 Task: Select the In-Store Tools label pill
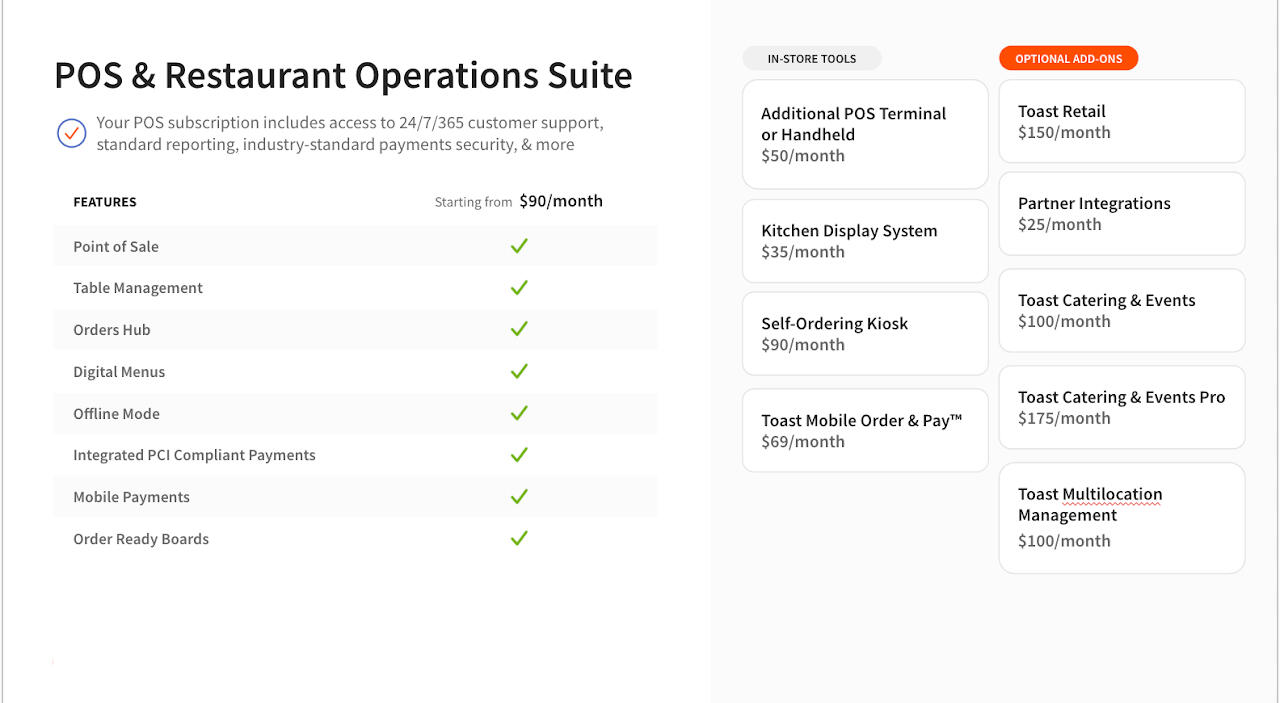[811, 59]
